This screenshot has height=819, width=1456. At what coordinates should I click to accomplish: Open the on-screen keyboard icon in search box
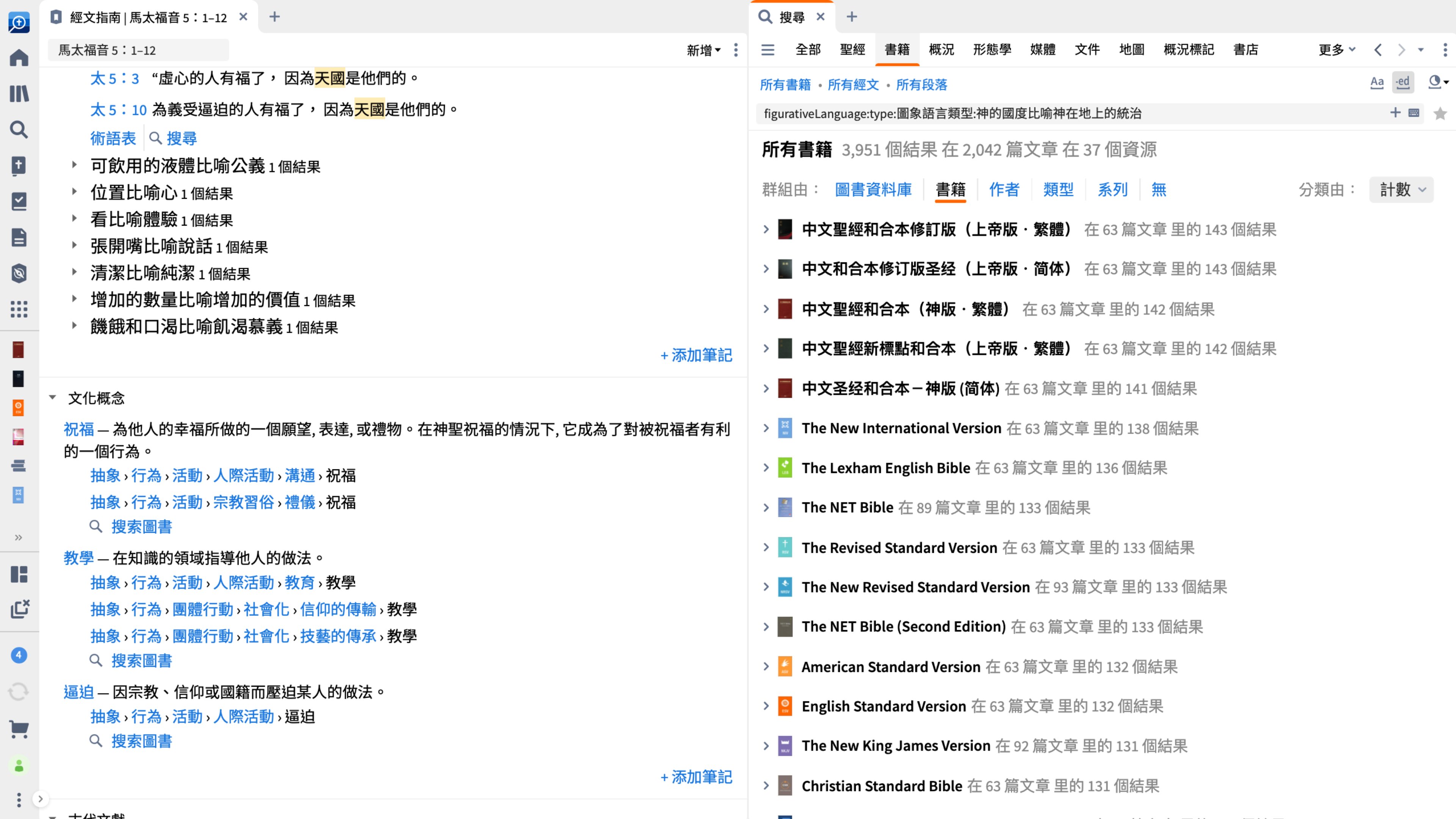coord(1414,113)
